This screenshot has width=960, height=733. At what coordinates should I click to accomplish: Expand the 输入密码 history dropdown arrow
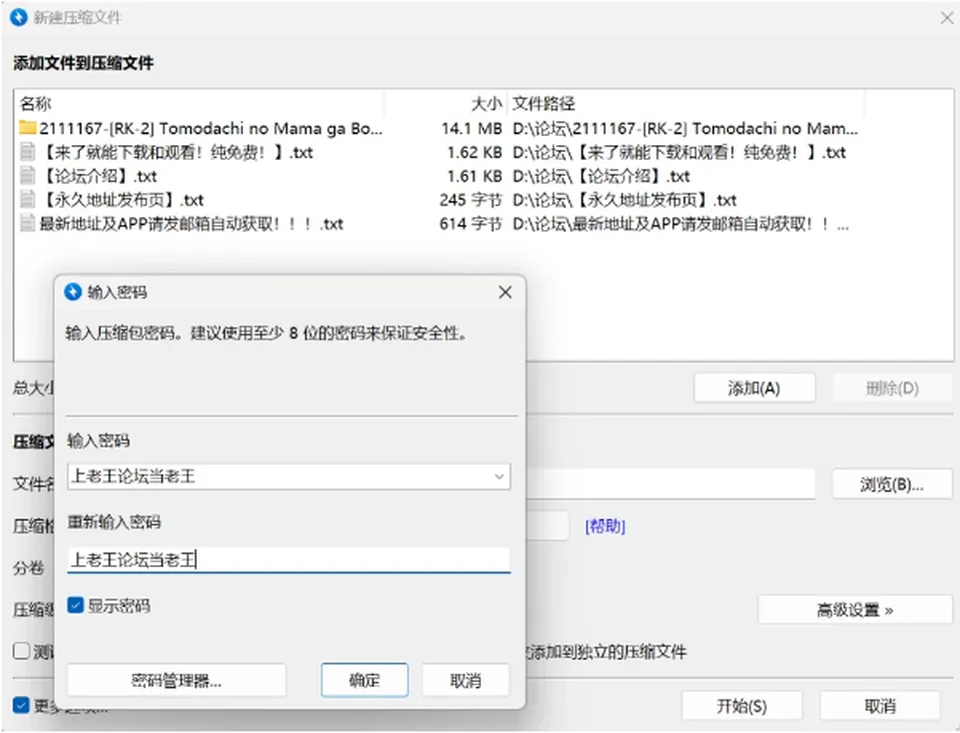click(500, 476)
